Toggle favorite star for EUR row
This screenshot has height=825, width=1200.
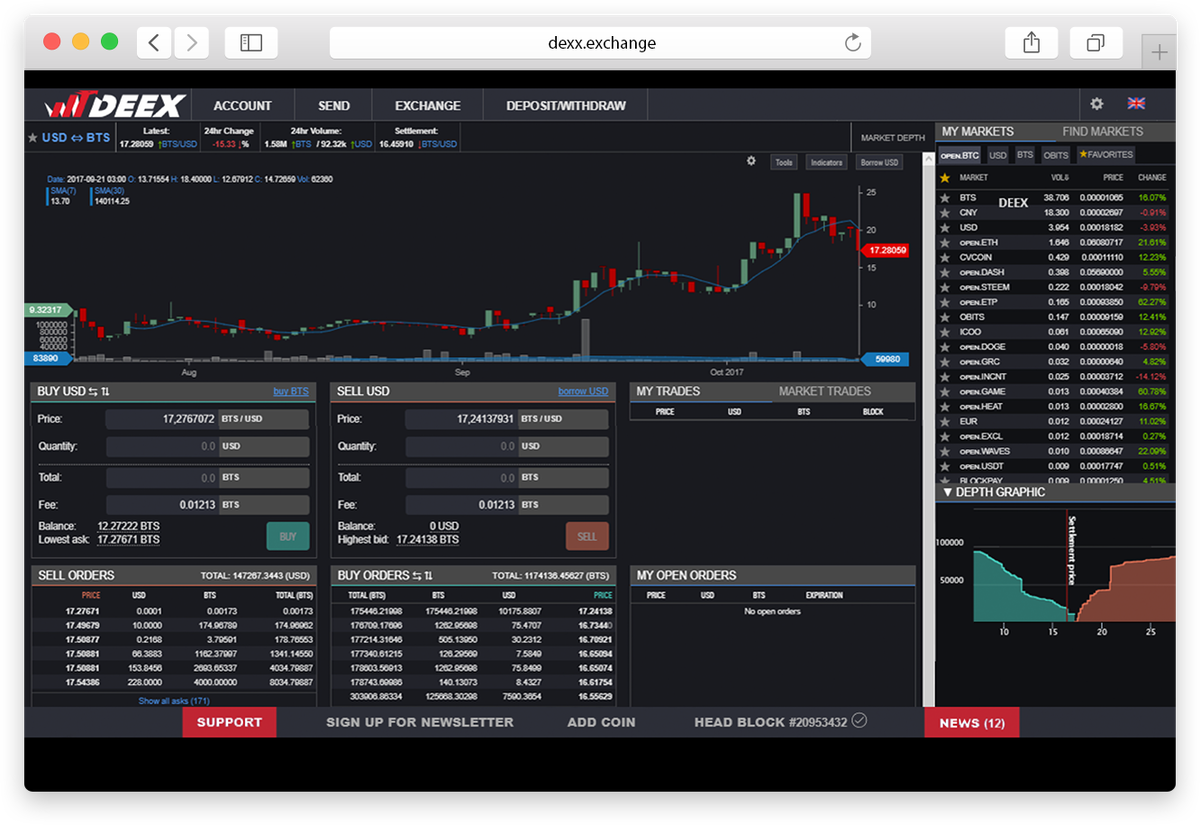pyautogui.click(x=944, y=421)
